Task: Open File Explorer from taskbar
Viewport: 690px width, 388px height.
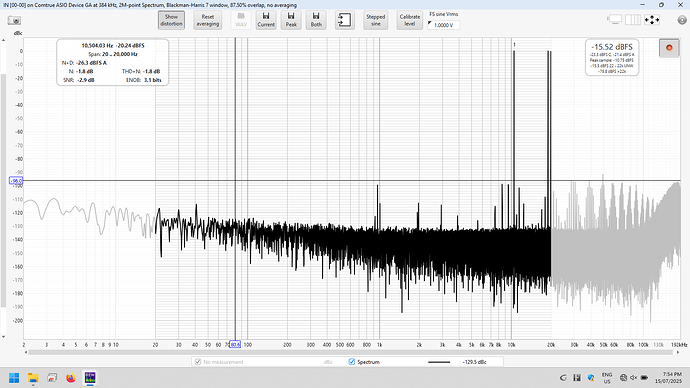Action: (33, 378)
